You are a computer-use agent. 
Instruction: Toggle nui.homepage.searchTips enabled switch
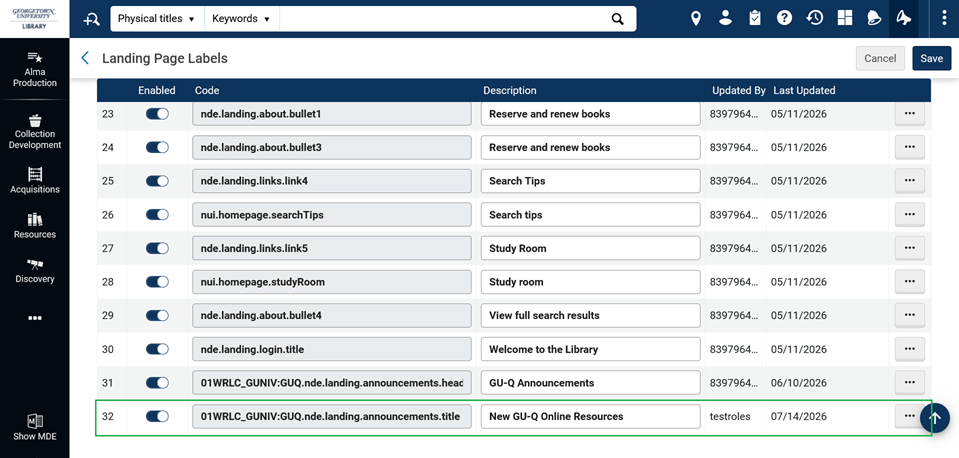[157, 215]
